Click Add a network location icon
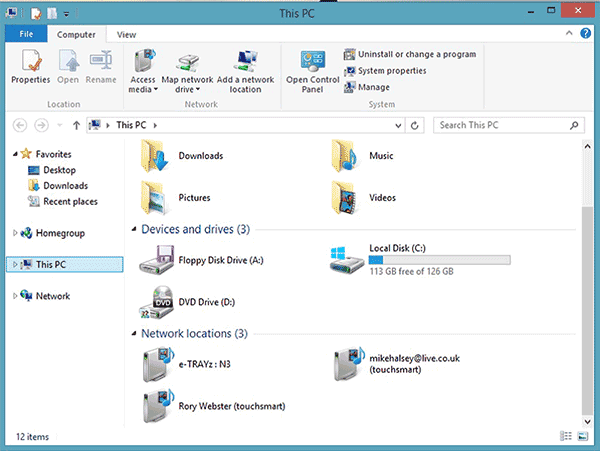The width and height of the screenshot is (600, 451). point(245,66)
